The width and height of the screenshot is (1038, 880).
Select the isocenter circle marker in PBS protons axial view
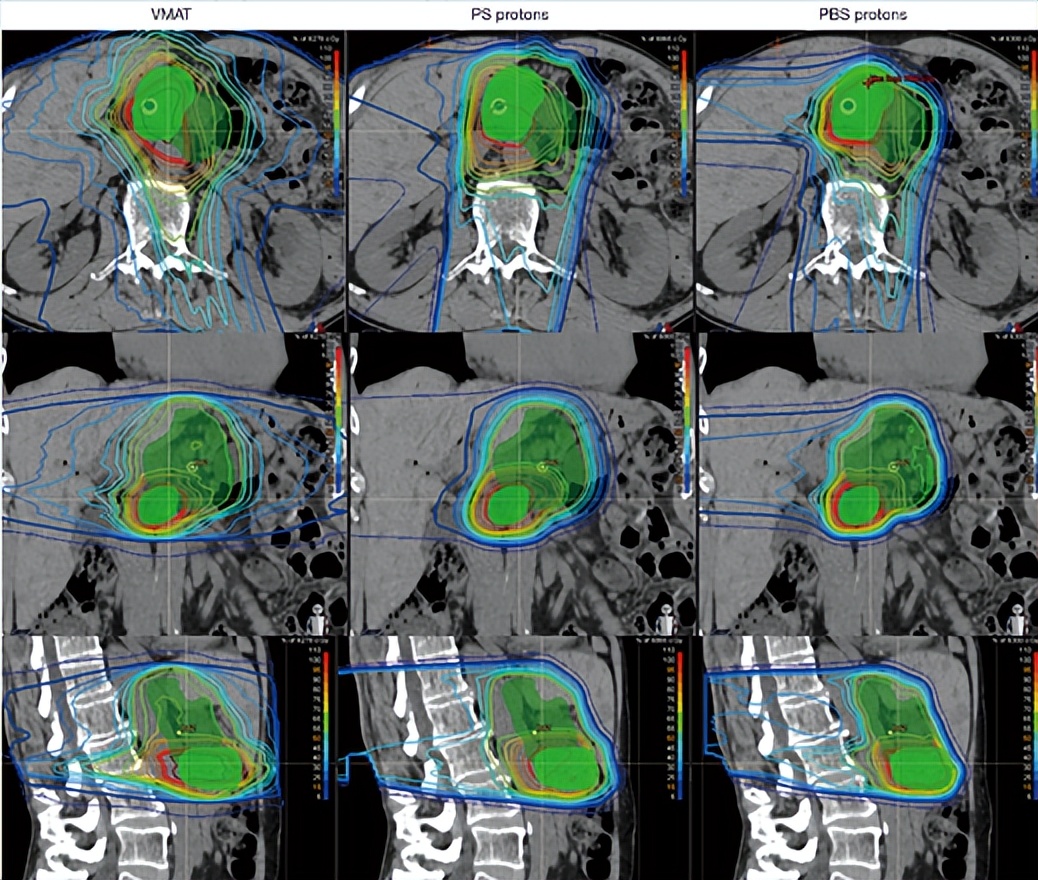coord(847,105)
